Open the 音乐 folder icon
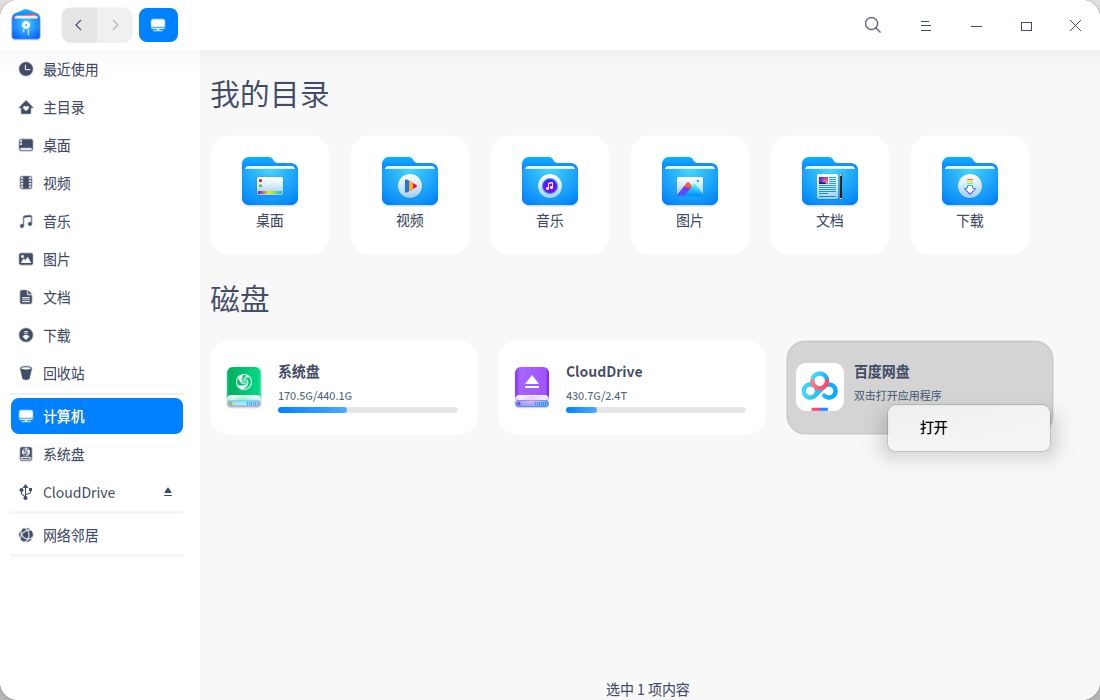The height and width of the screenshot is (700, 1100). (x=549, y=182)
